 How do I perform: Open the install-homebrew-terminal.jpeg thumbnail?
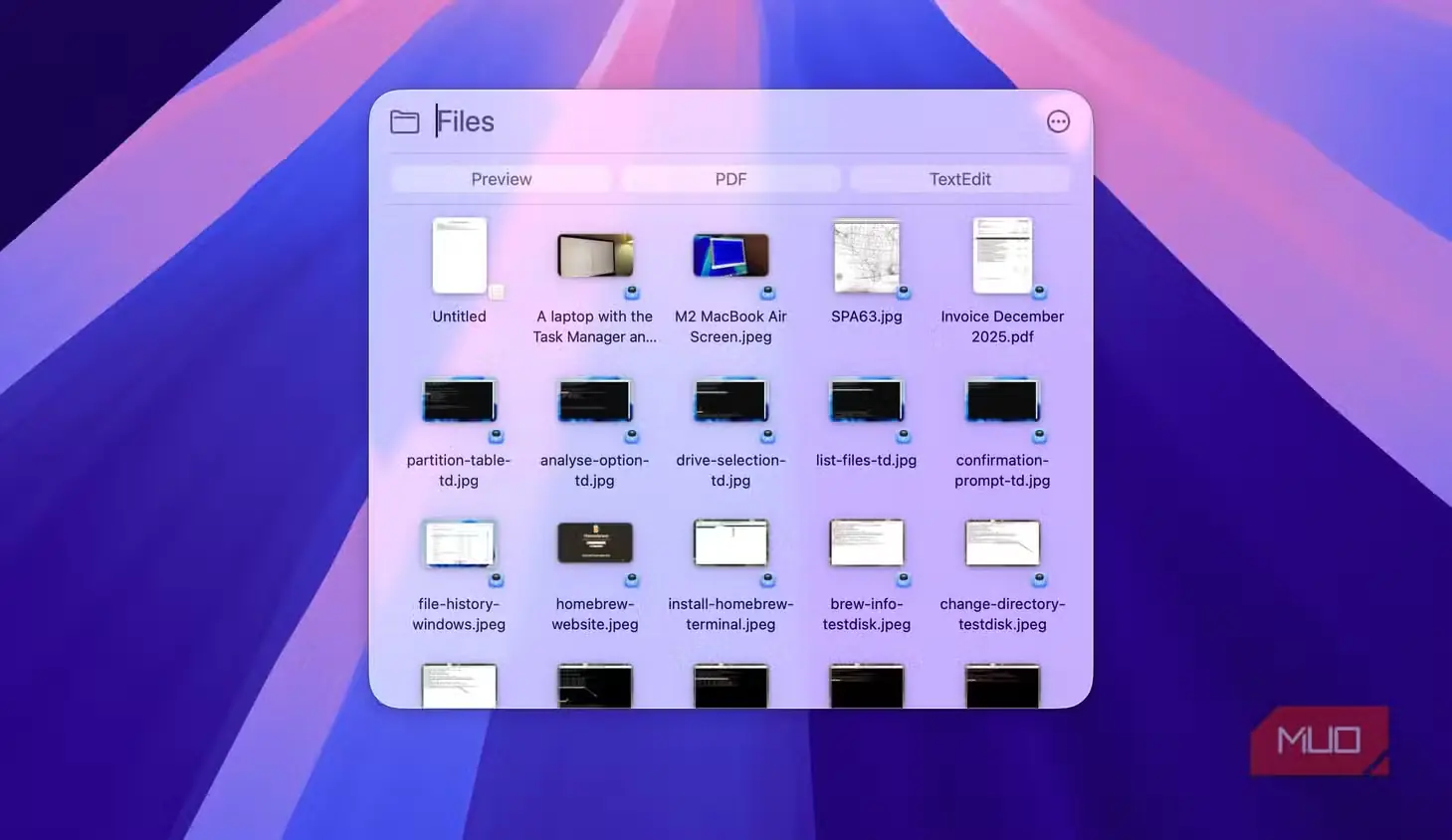tap(730, 542)
